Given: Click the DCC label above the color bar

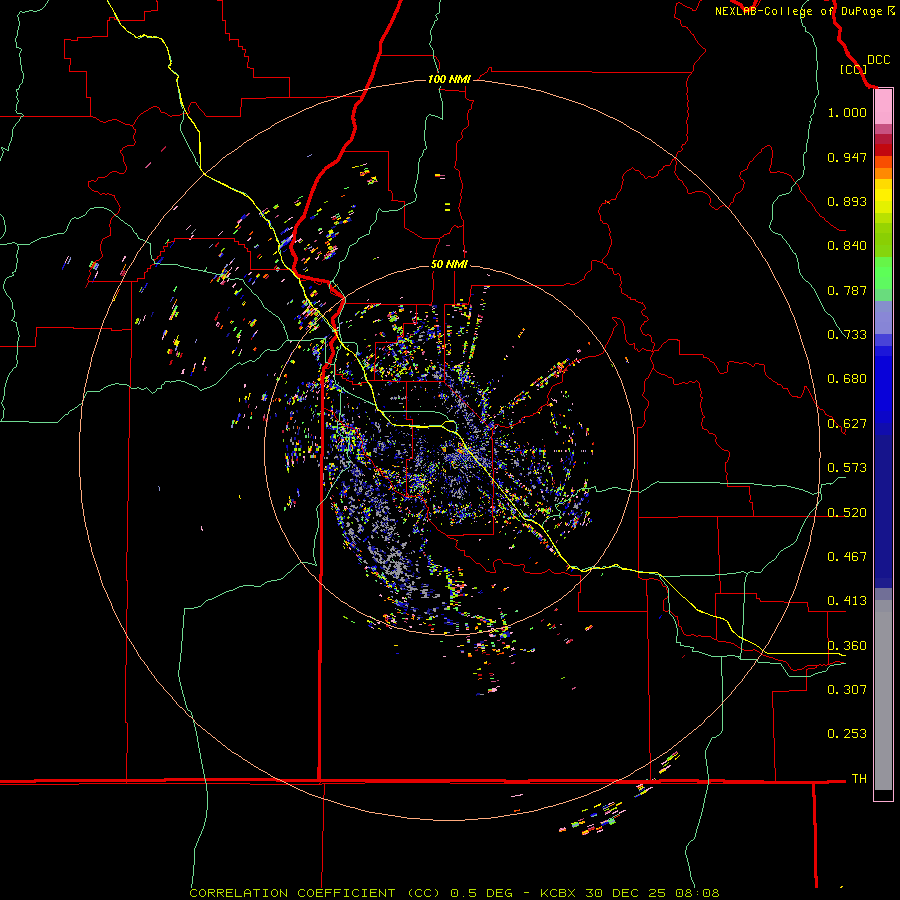Looking at the screenshot, I should click(x=878, y=60).
